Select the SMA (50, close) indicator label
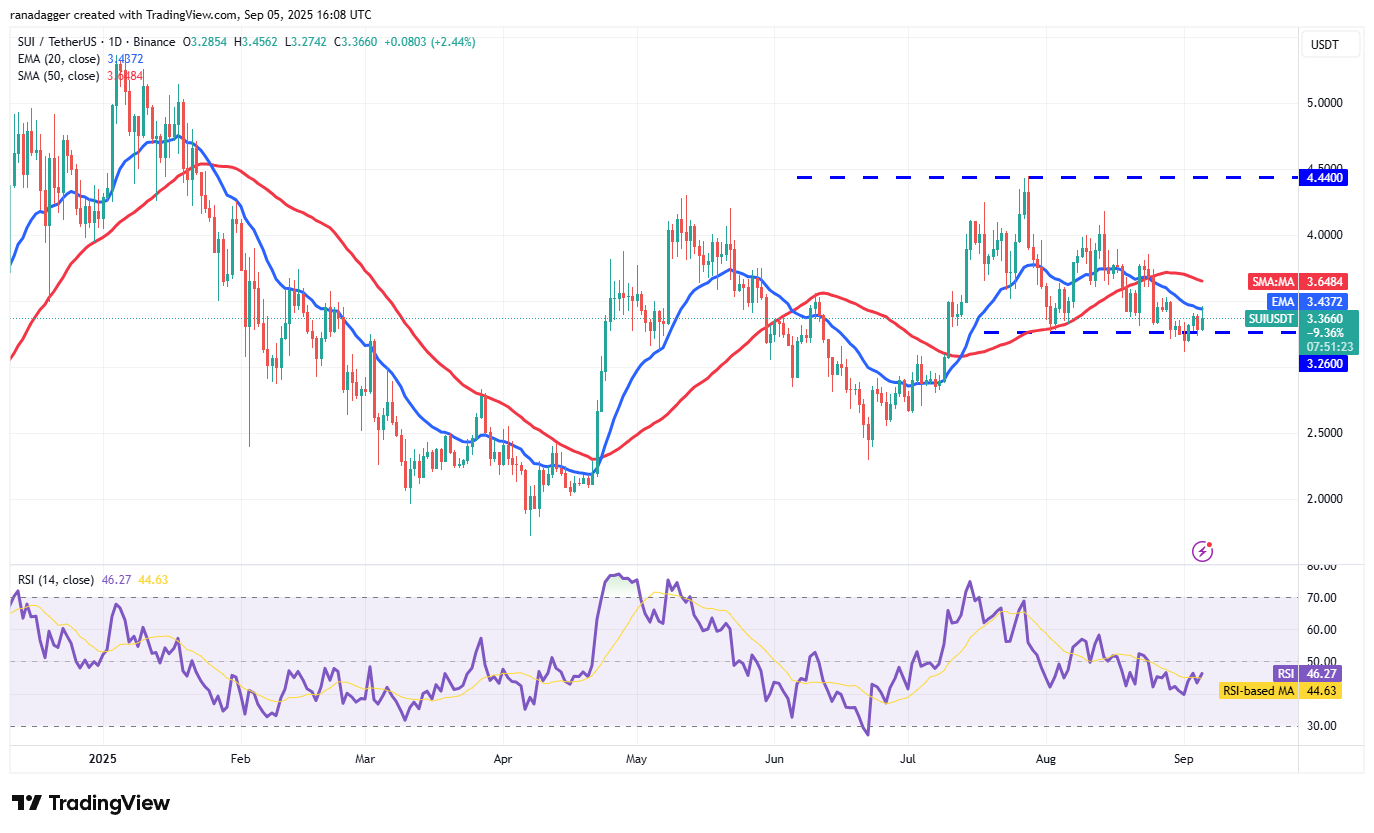This screenshot has height=833, width=1374. click(60, 76)
